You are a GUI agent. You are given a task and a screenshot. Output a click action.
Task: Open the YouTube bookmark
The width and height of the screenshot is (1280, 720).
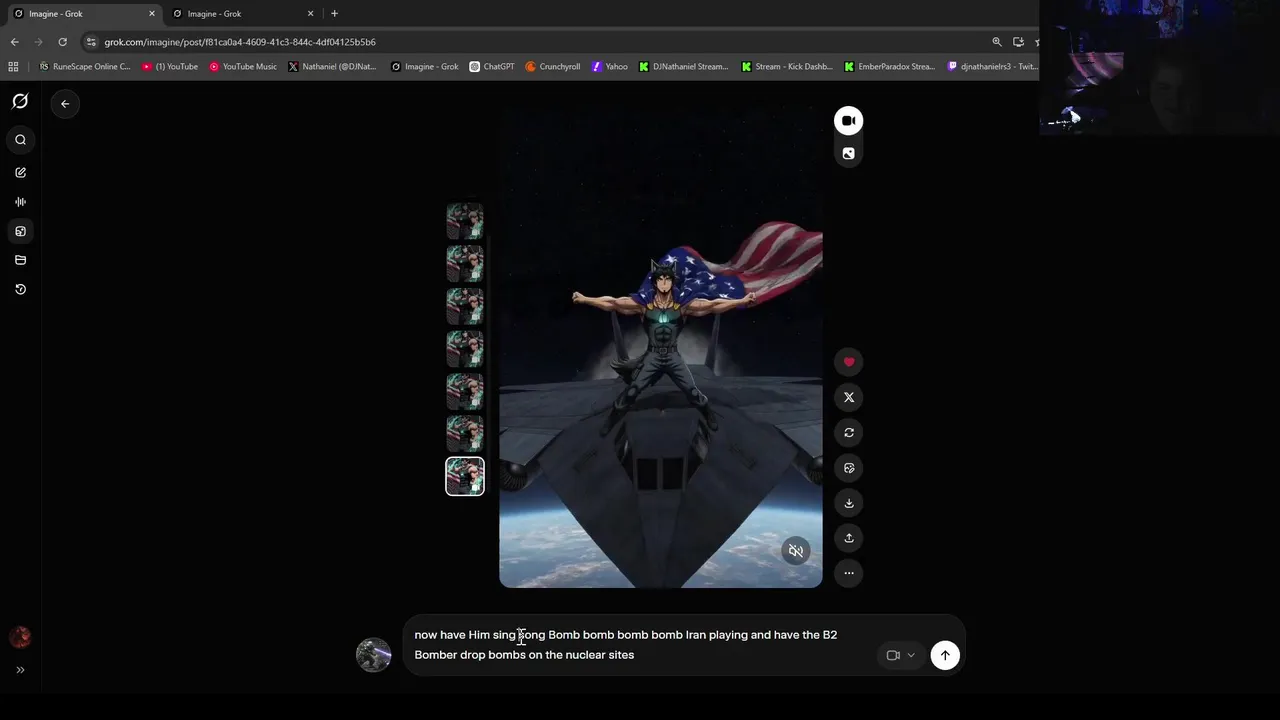point(170,67)
